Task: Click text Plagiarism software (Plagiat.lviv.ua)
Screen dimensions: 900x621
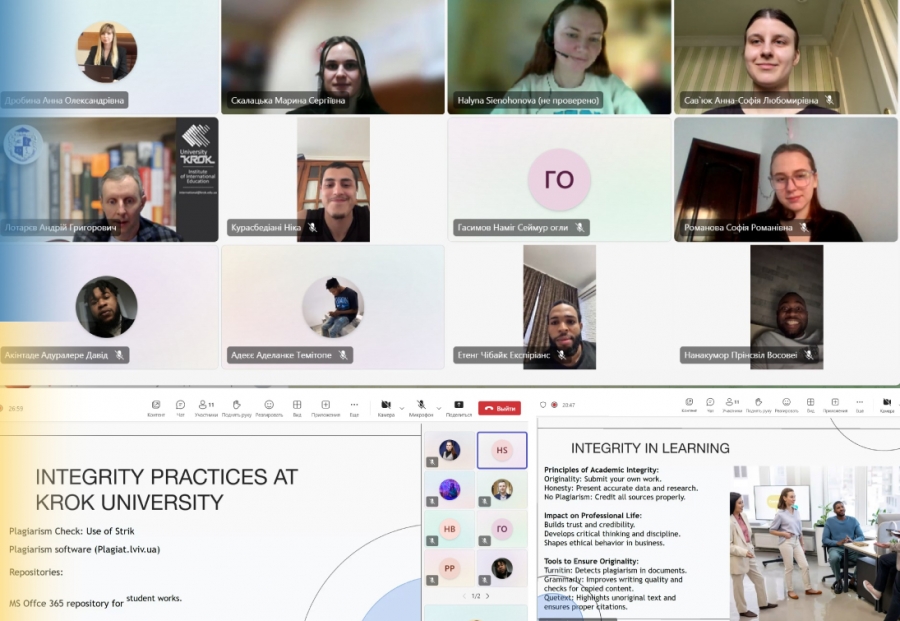Action: point(84,549)
